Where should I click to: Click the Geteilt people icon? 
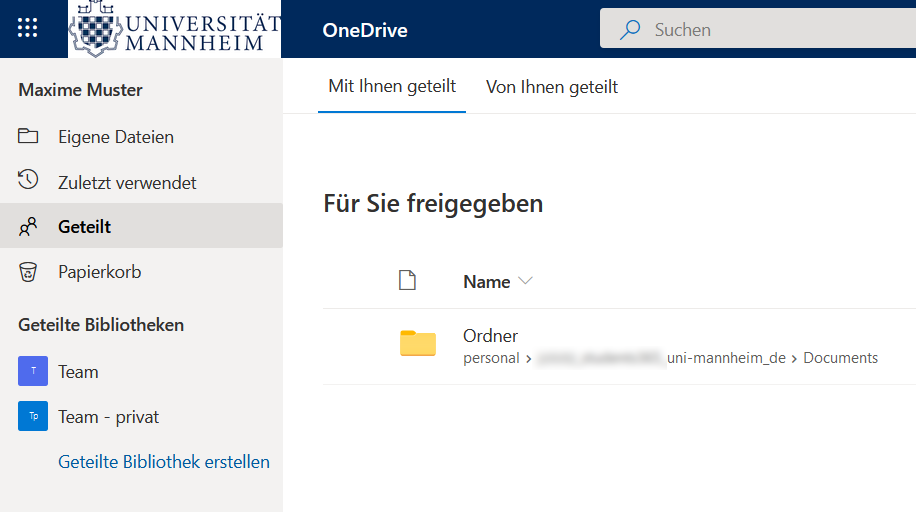[x=27, y=226]
